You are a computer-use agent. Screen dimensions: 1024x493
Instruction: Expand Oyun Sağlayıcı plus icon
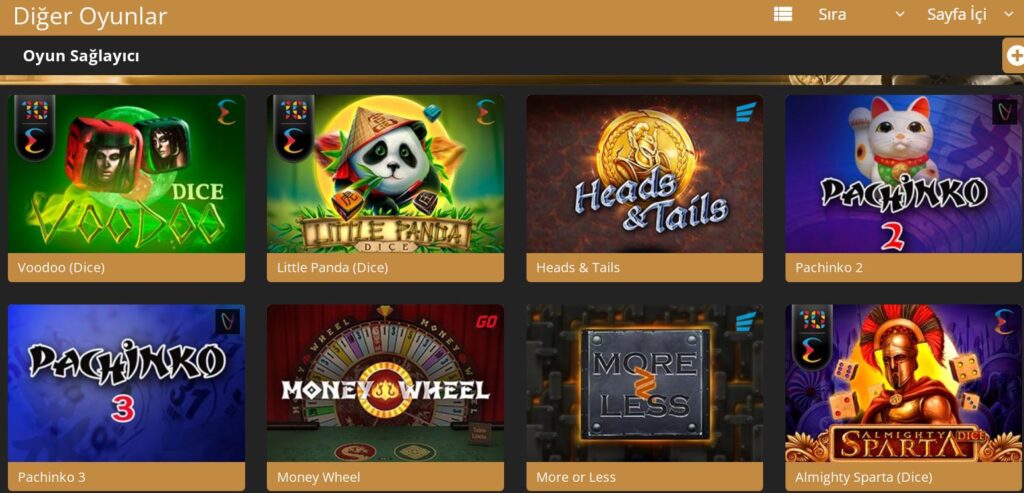pyautogui.click(x=1015, y=56)
